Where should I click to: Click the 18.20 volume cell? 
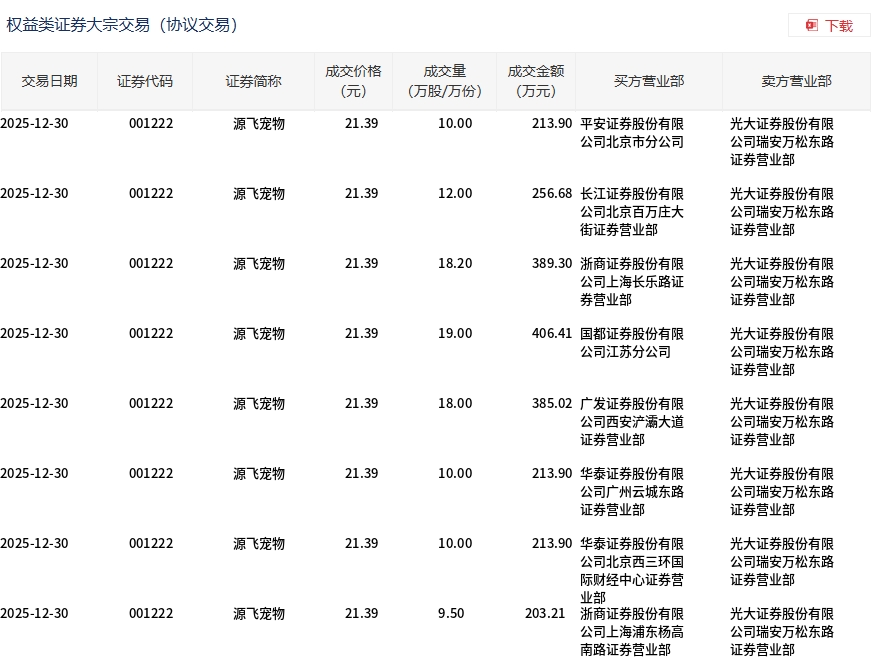click(x=455, y=264)
